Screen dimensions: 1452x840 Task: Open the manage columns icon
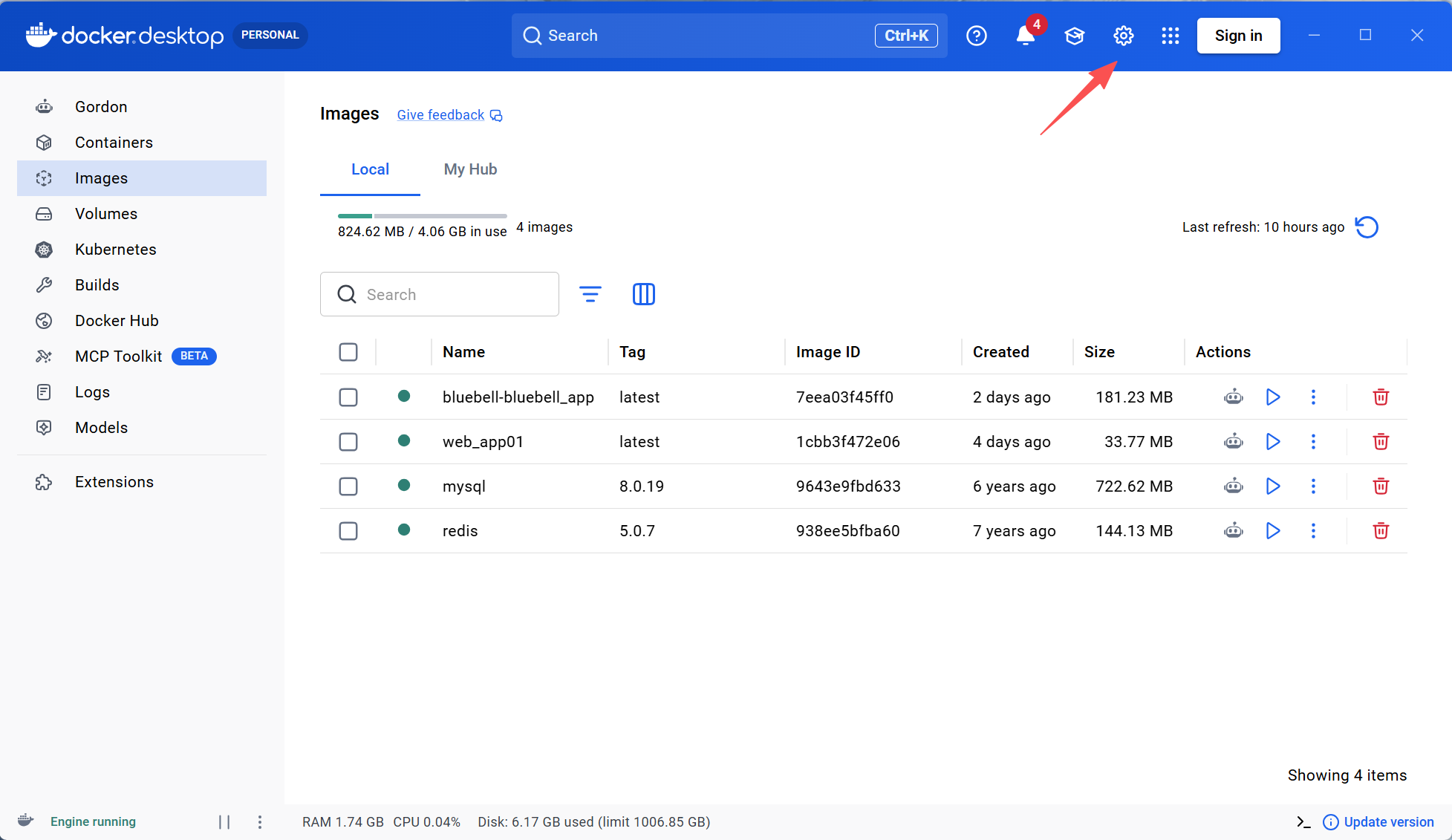tap(644, 294)
